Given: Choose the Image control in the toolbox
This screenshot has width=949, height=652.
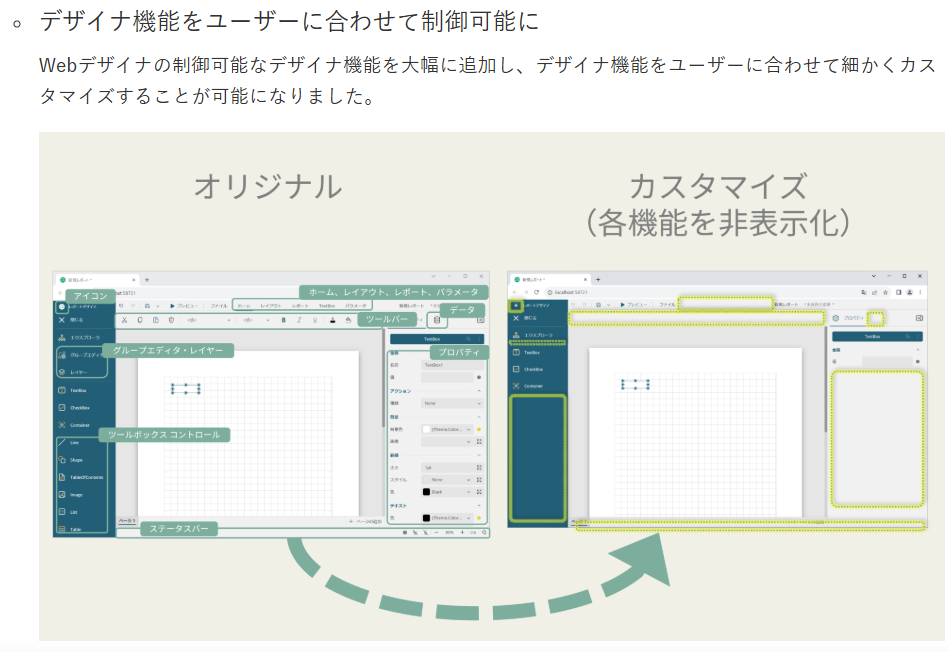Looking at the screenshot, I should [x=75, y=494].
